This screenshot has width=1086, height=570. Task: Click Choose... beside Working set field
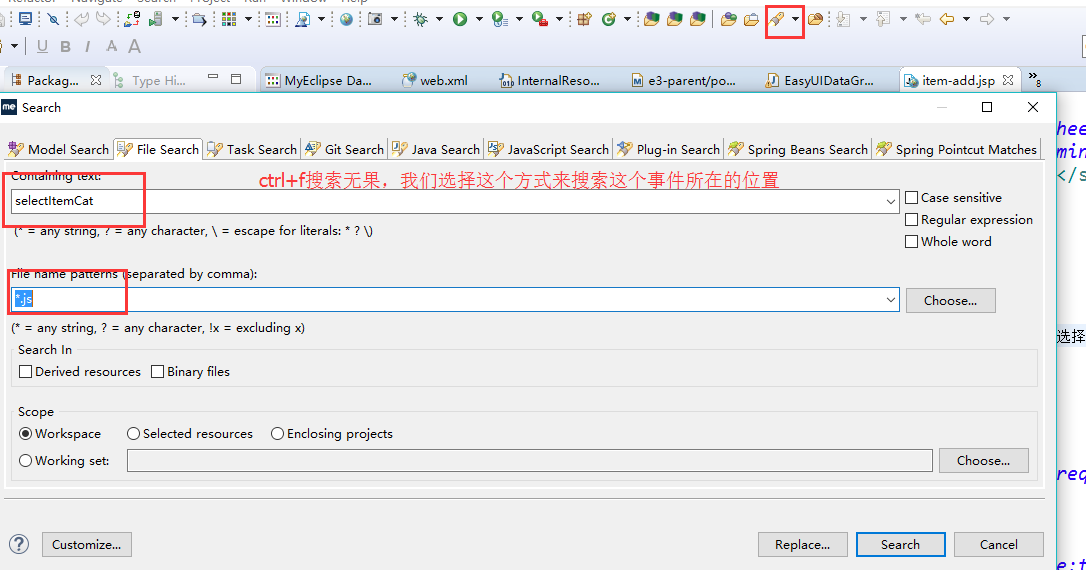point(983,461)
